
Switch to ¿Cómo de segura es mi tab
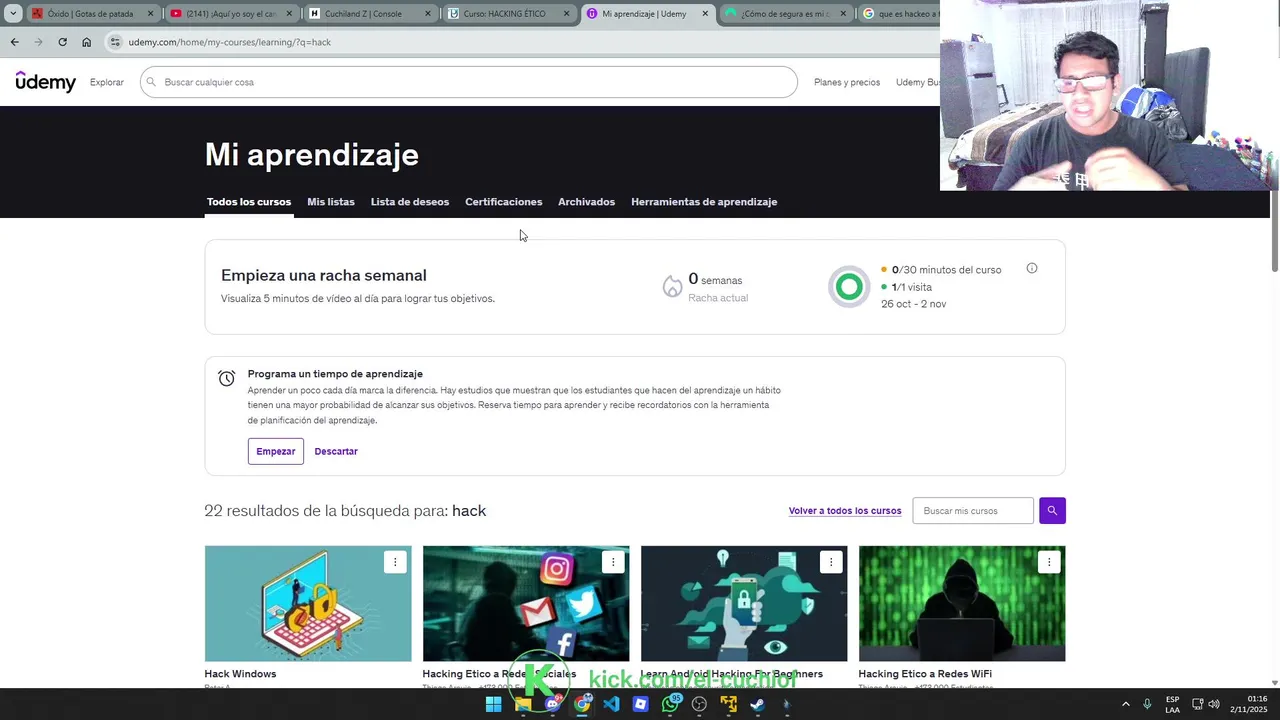pyautogui.click(x=786, y=14)
